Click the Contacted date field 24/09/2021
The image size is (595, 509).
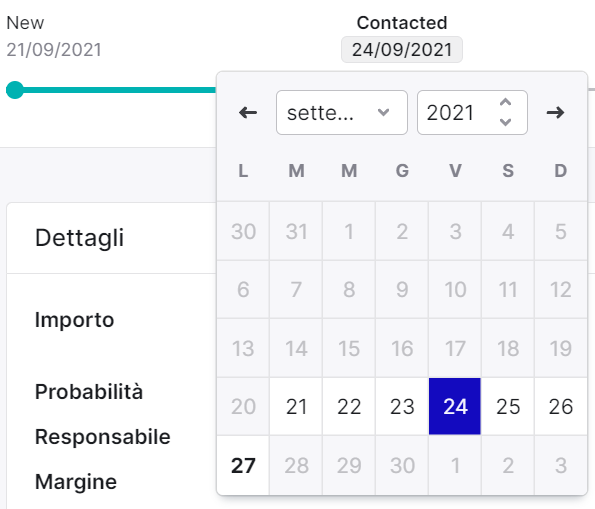(x=402, y=50)
